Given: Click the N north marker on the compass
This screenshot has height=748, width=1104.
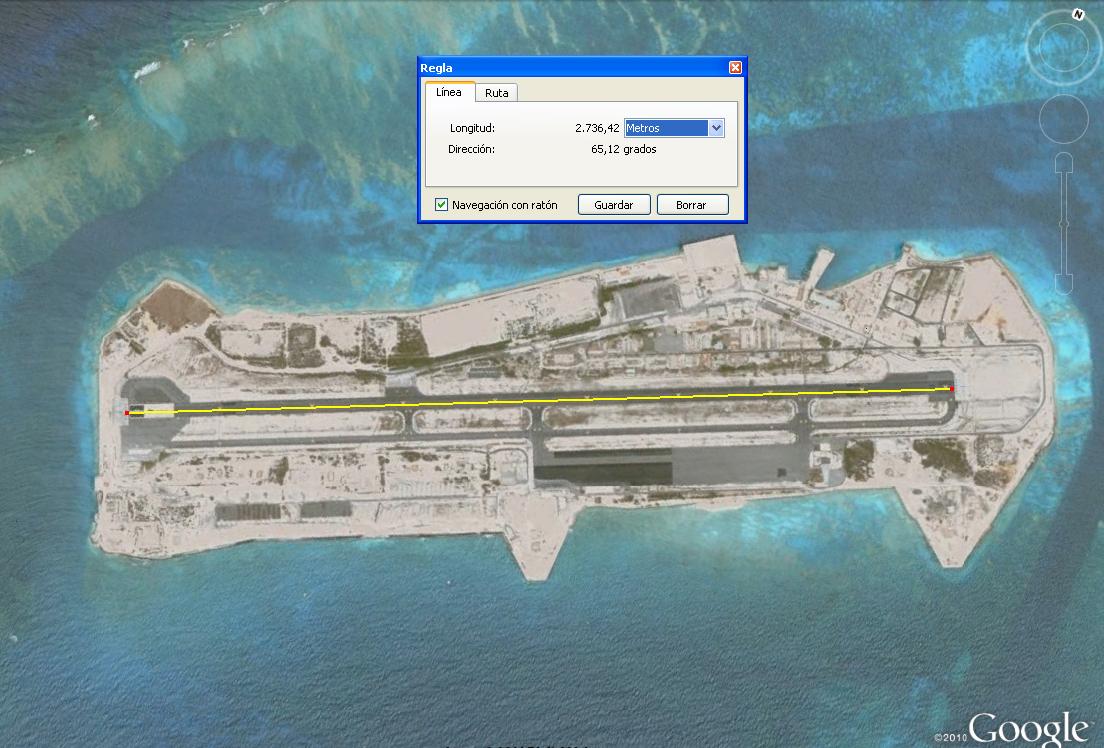Looking at the screenshot, I should (x=1078, y=14).
